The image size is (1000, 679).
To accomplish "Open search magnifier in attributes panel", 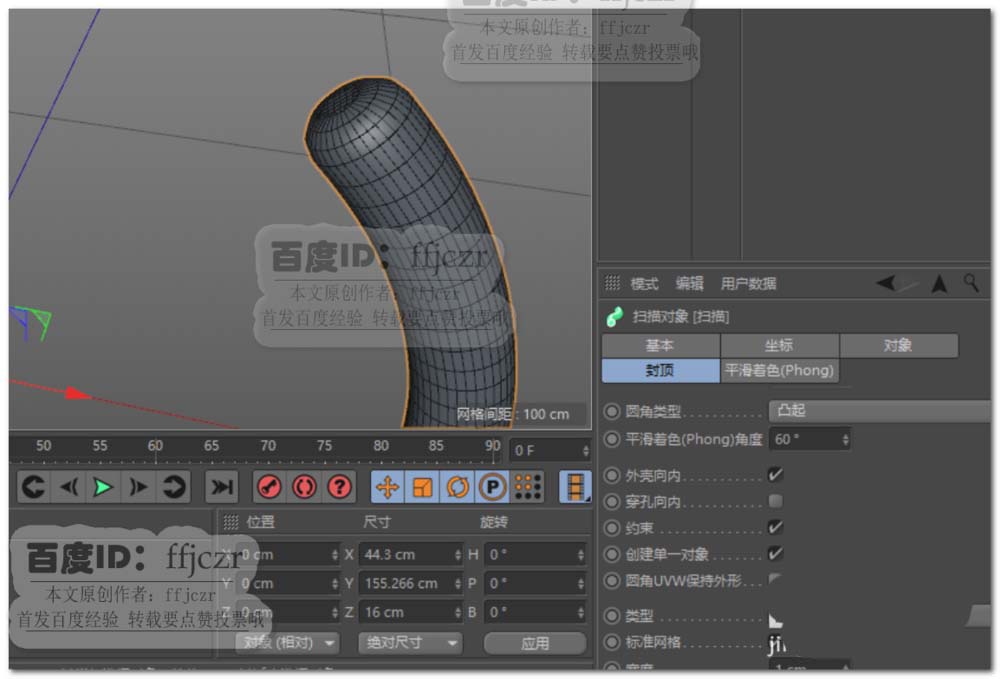I will 971,282.
